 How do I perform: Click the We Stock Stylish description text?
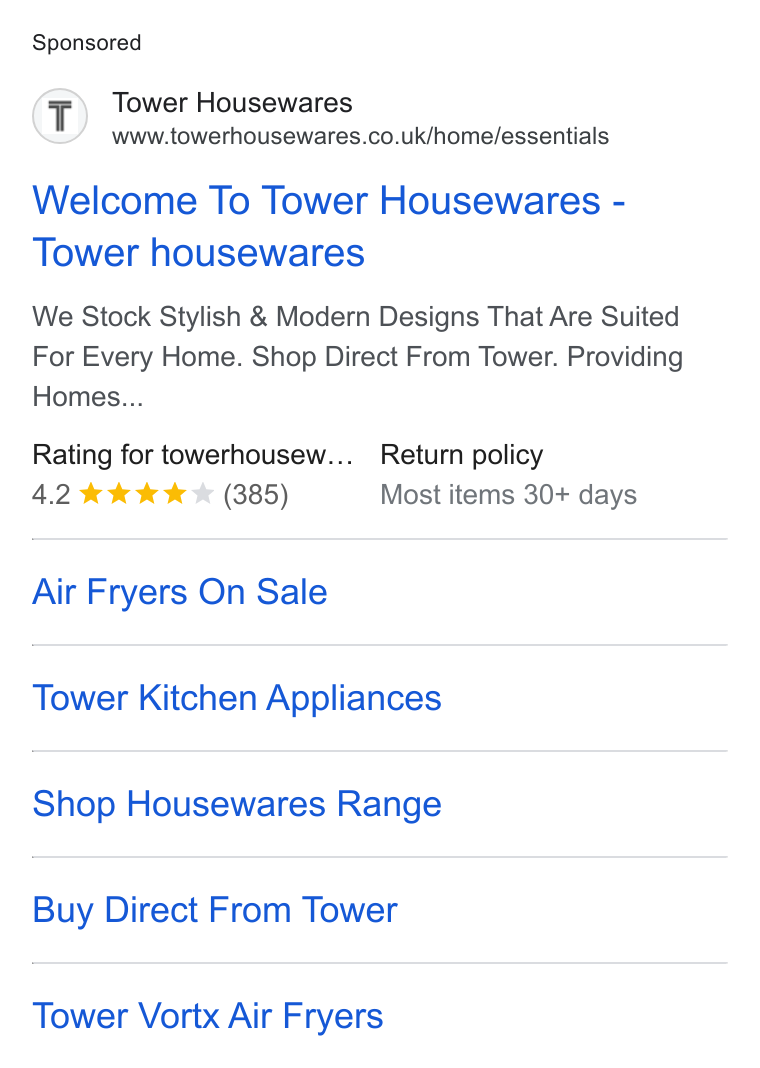click(358, 356)
